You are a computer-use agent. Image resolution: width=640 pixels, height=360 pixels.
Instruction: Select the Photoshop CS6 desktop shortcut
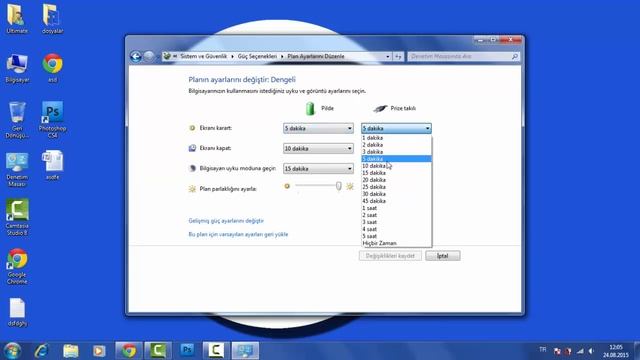point(52,120)
